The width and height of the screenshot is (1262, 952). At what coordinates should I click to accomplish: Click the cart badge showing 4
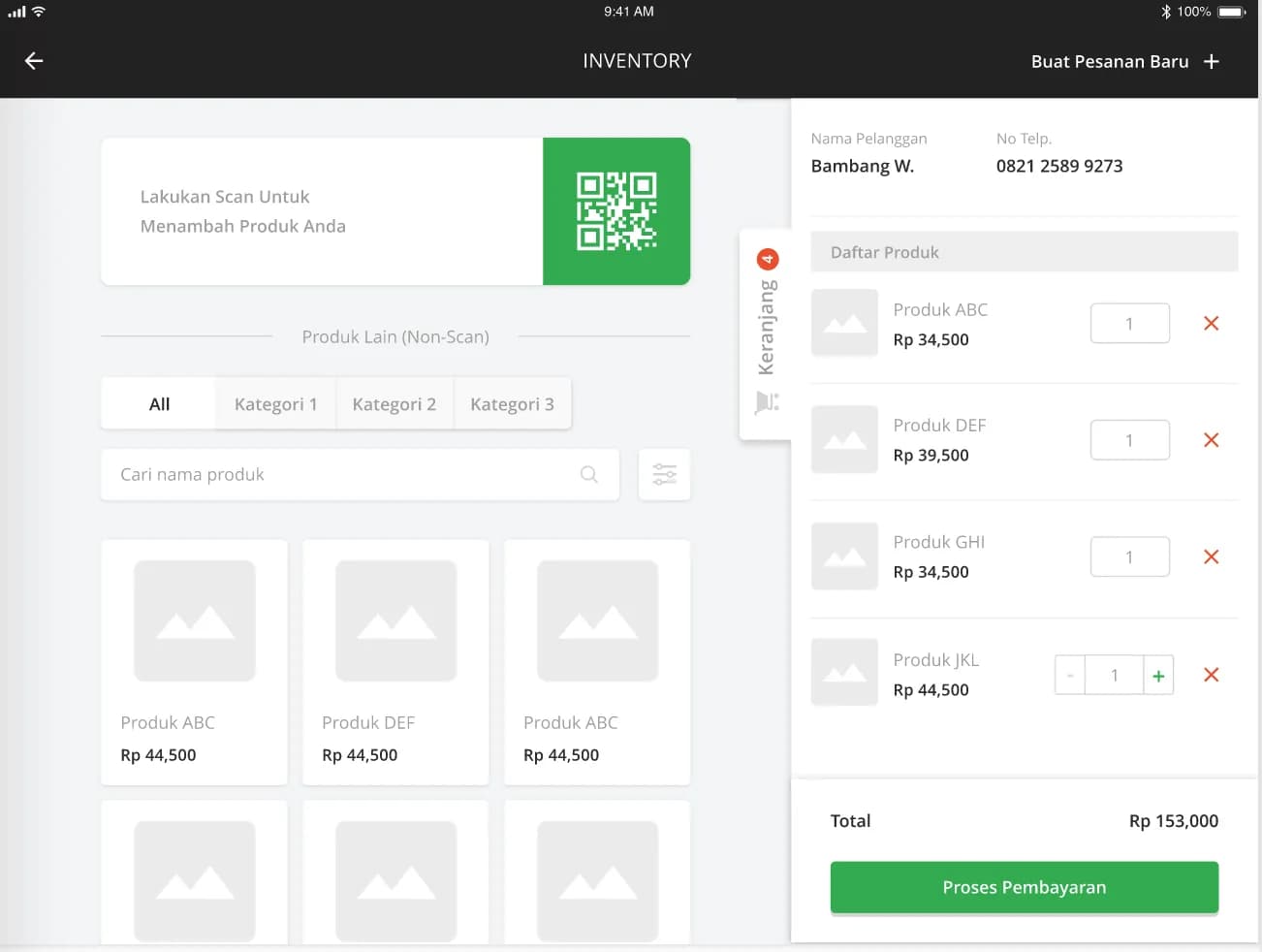click(768, 259)
